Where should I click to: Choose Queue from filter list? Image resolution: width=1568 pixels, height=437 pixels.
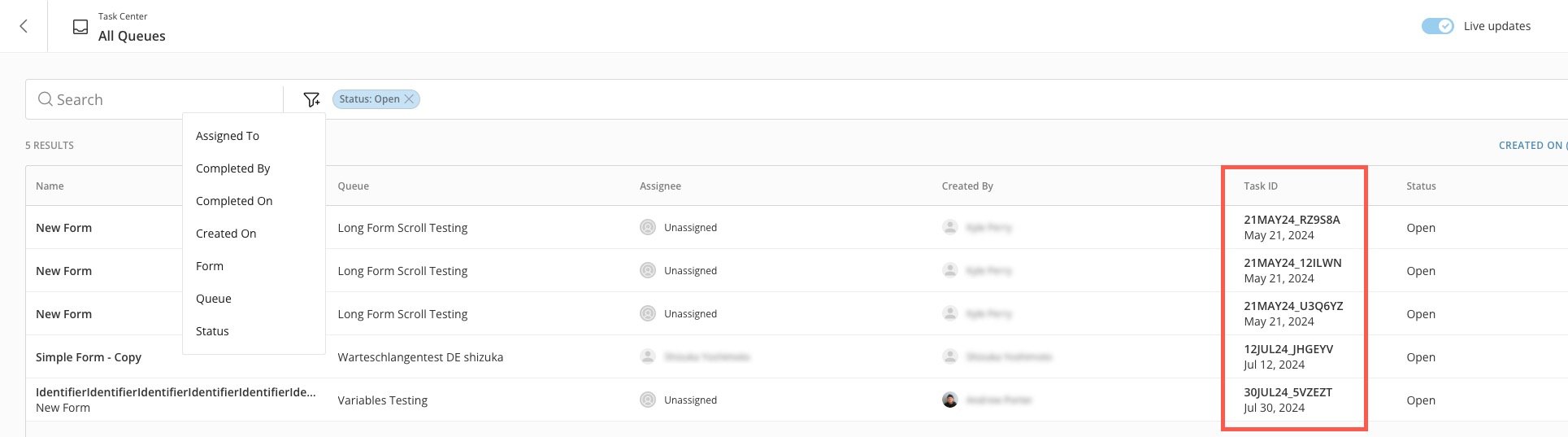point(214,299)
